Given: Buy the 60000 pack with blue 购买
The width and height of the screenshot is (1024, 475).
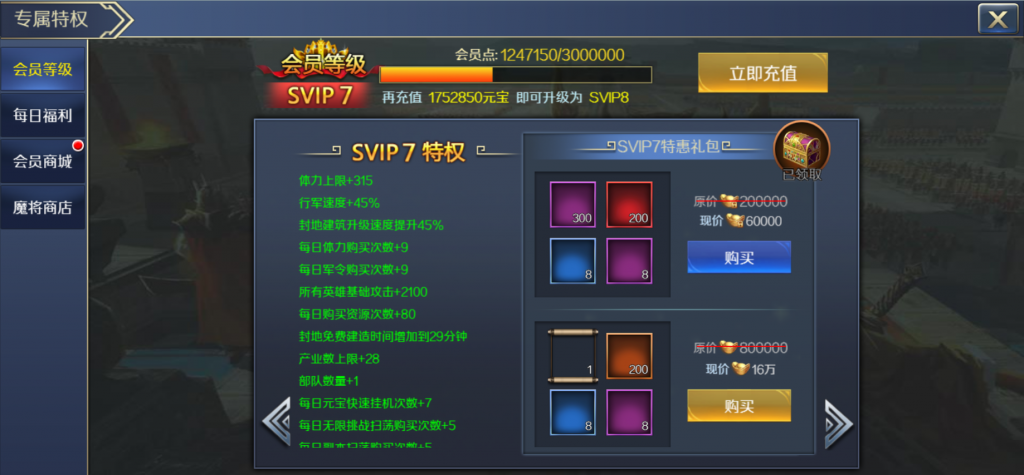Looking at the screenshot, I should point(739,257).
